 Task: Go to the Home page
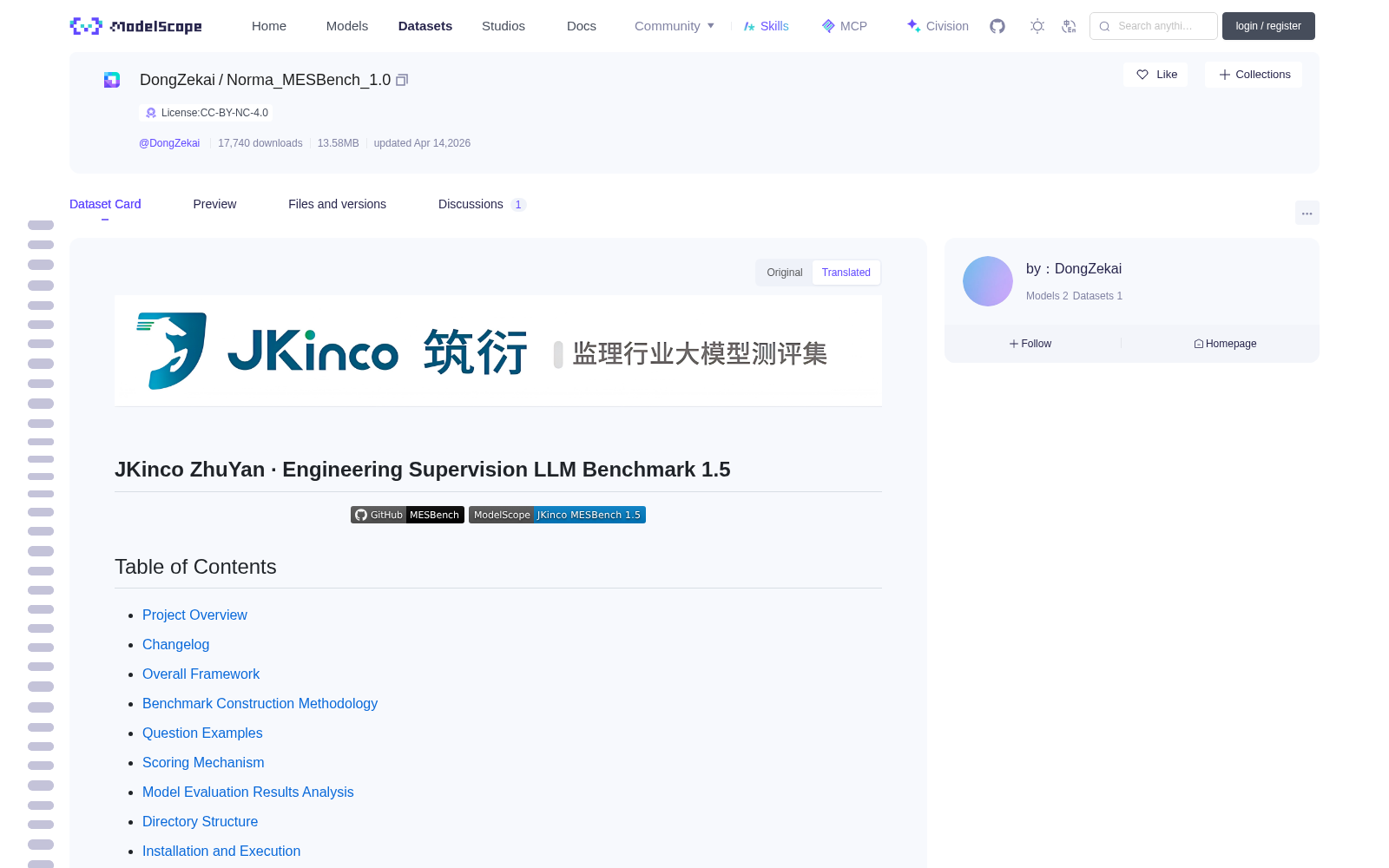tap(269, 26)
